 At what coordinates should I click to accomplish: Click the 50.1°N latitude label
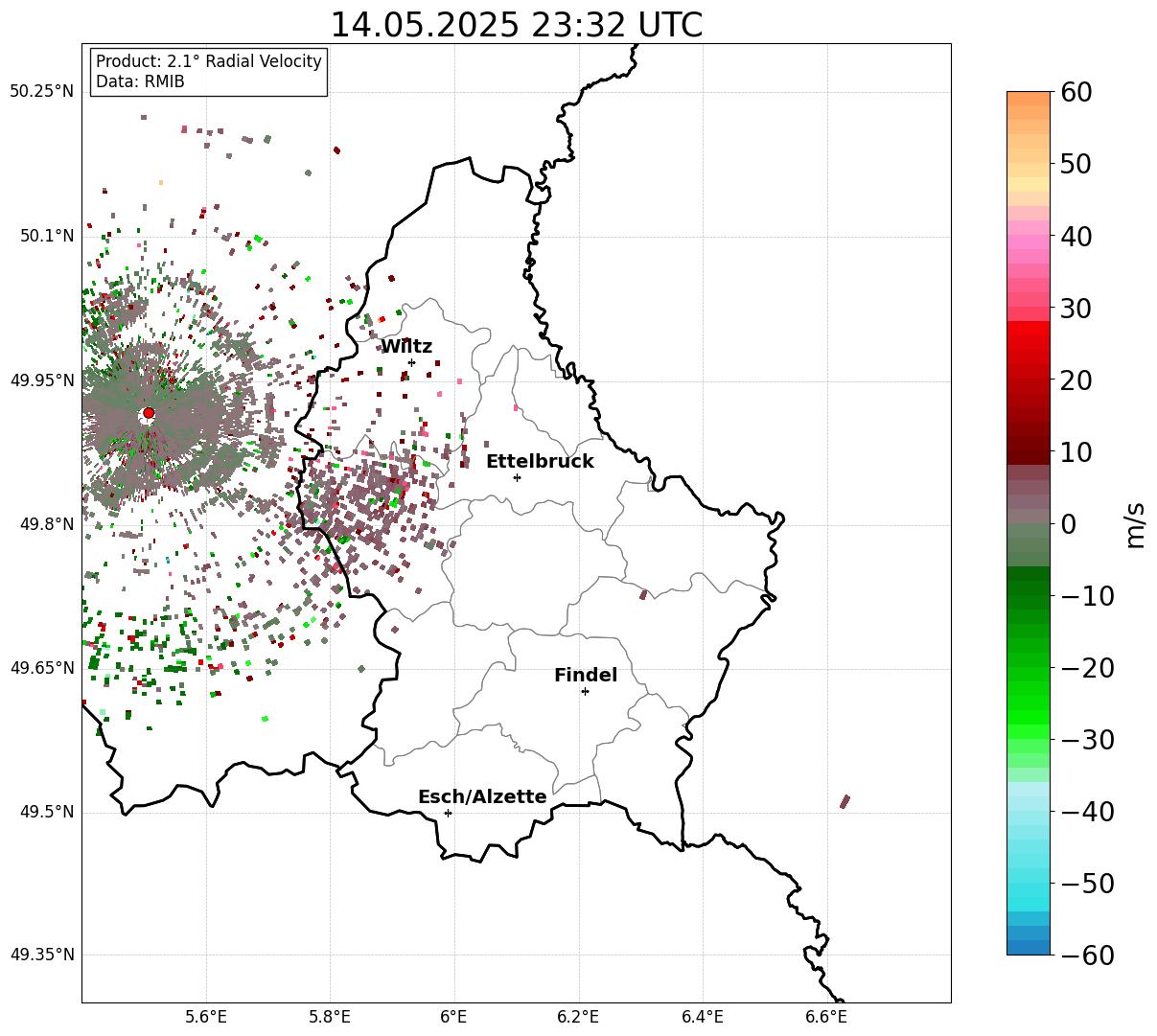46,236
